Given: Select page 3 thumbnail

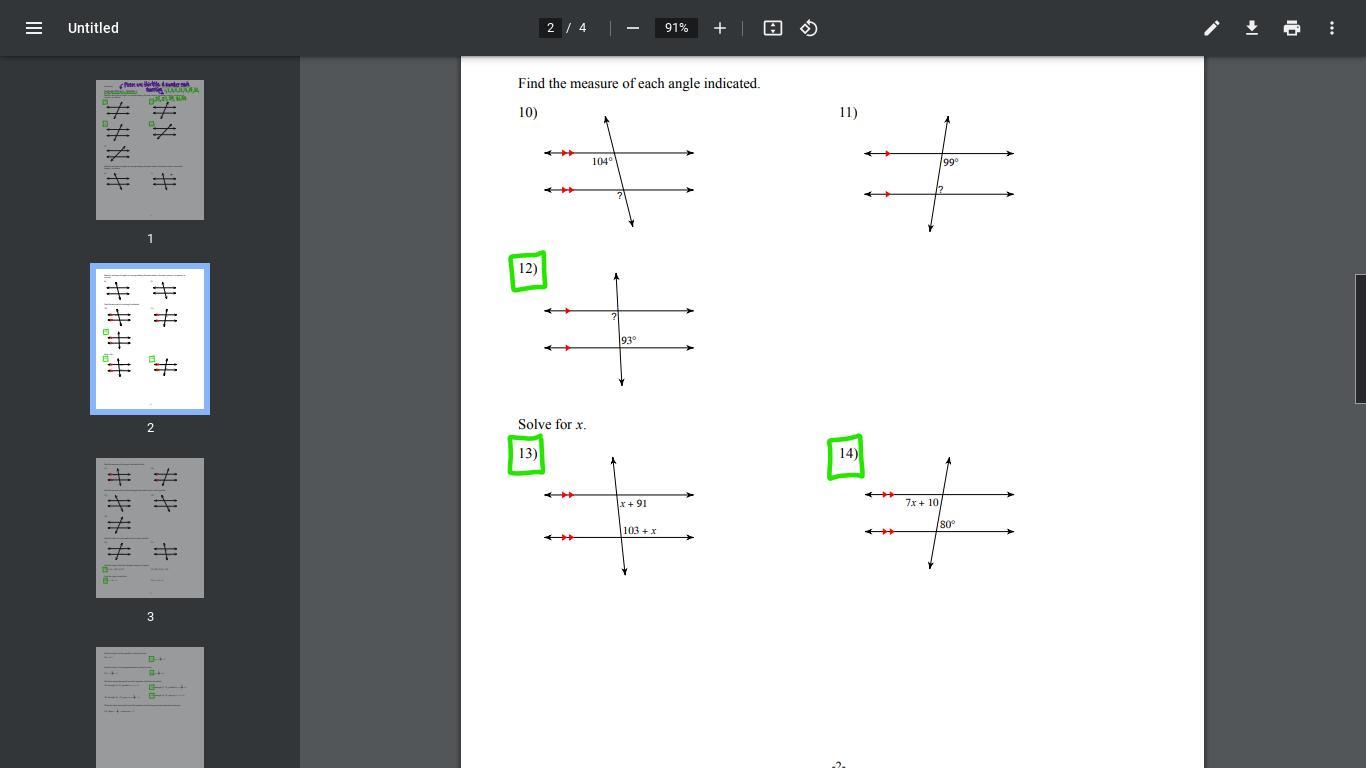Looking at the screenshot, I should (x=150, y=528).
